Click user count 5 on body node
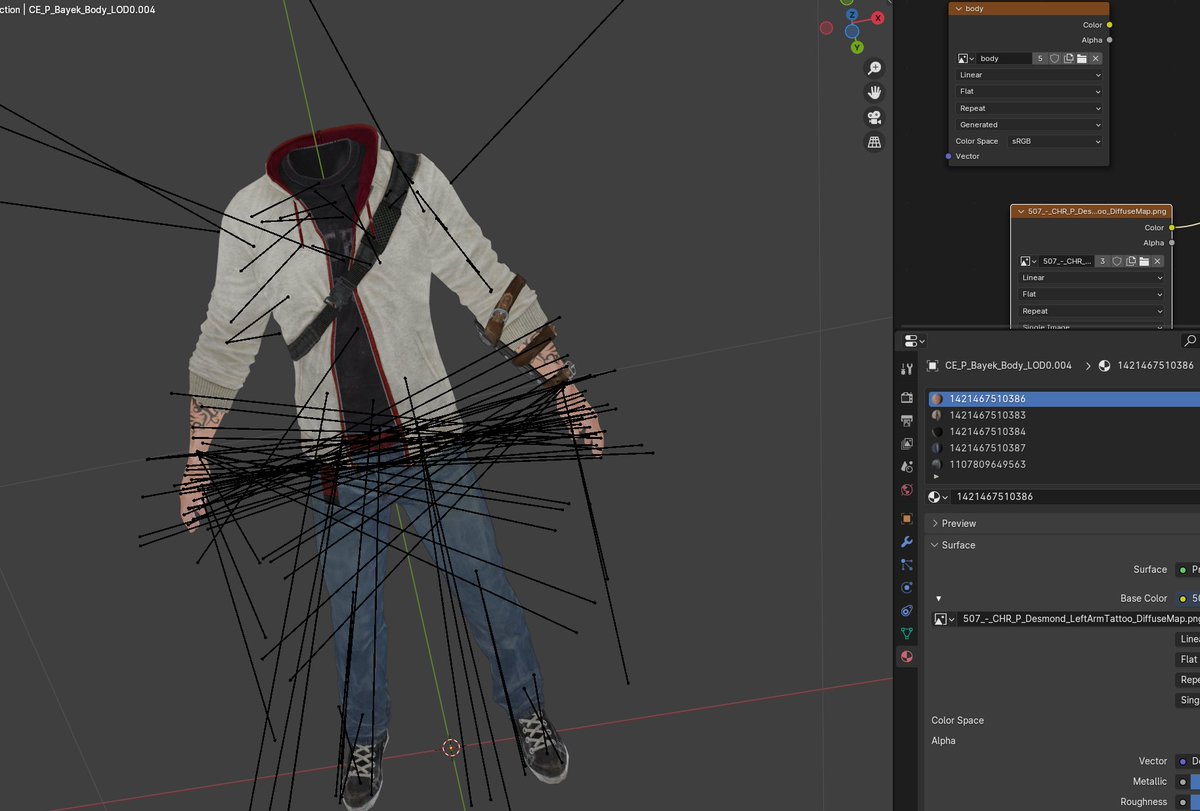The image size is (1200, 811). coord(1040,59)
